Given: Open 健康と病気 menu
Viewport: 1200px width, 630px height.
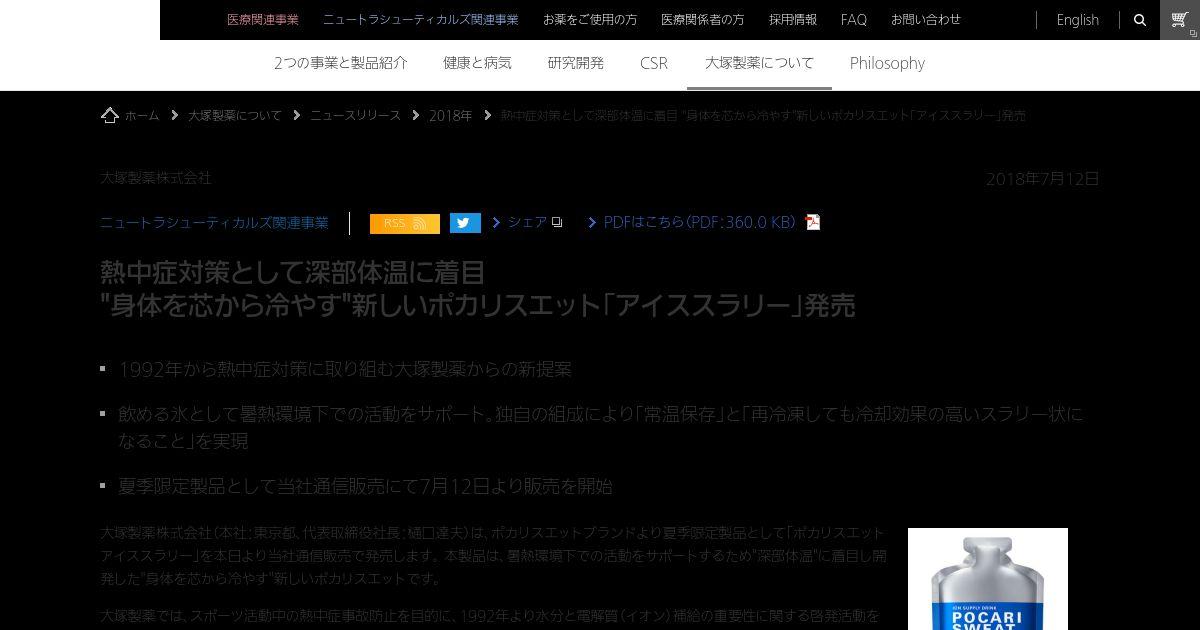Looking at the screenshot, I should tap(477, 63).
